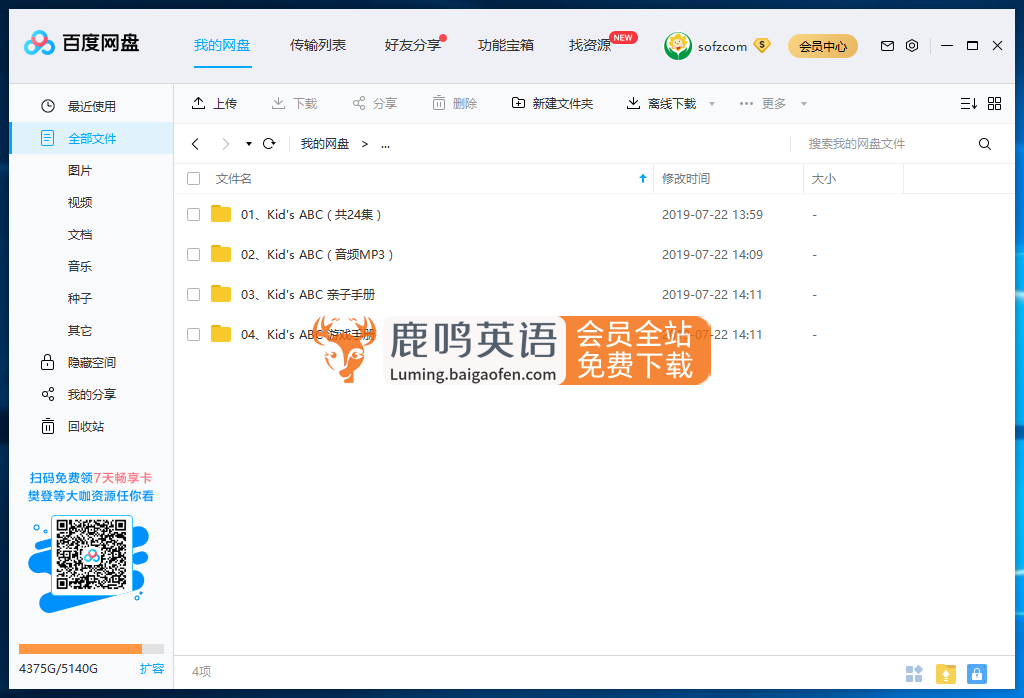Switch to the 传输列表 tab
Image resolution: width=1024 pixels, height=698 pixels.
pyautogui.click(x=318, y=45)
